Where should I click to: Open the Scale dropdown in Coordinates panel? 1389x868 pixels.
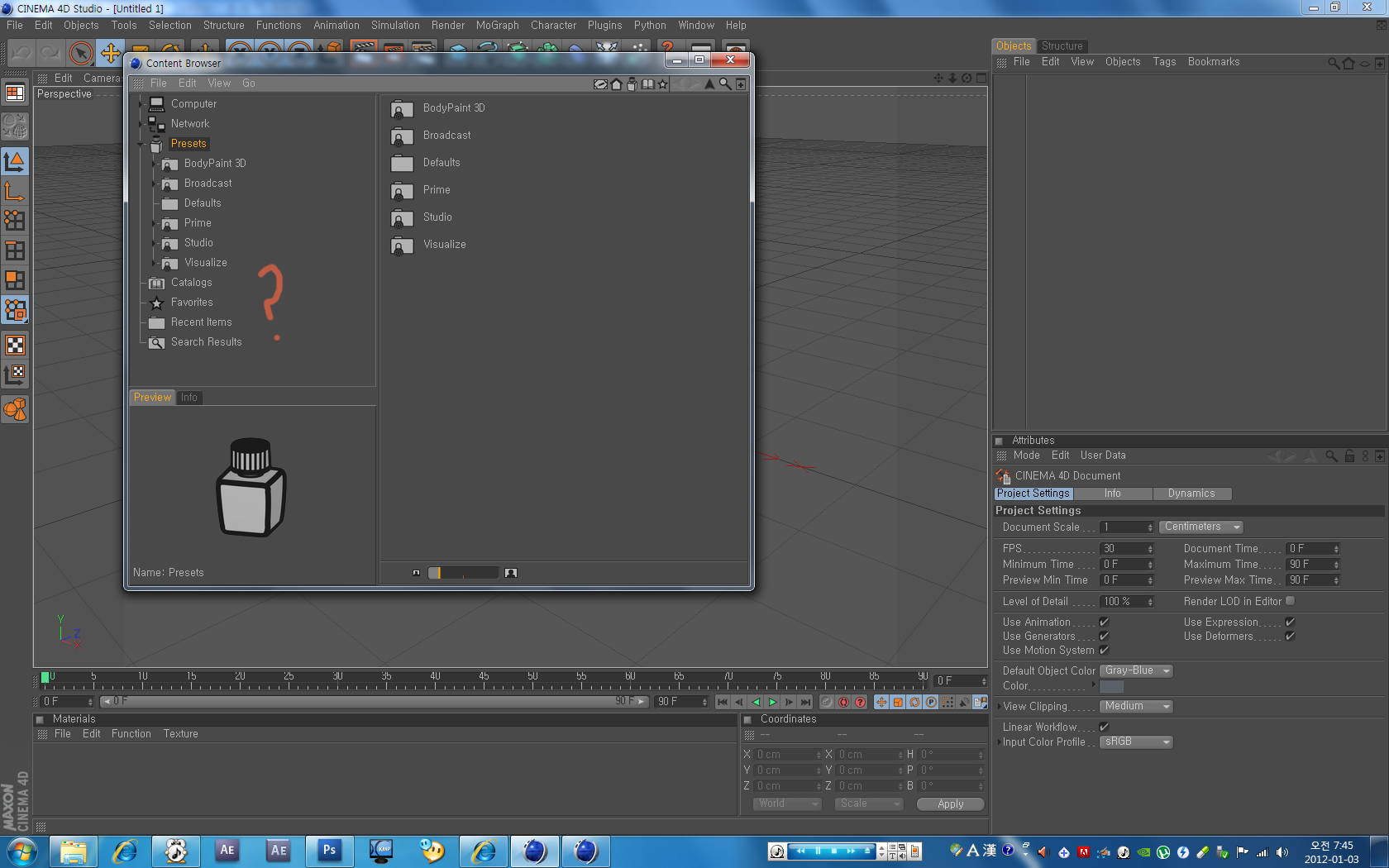[868, 804]
